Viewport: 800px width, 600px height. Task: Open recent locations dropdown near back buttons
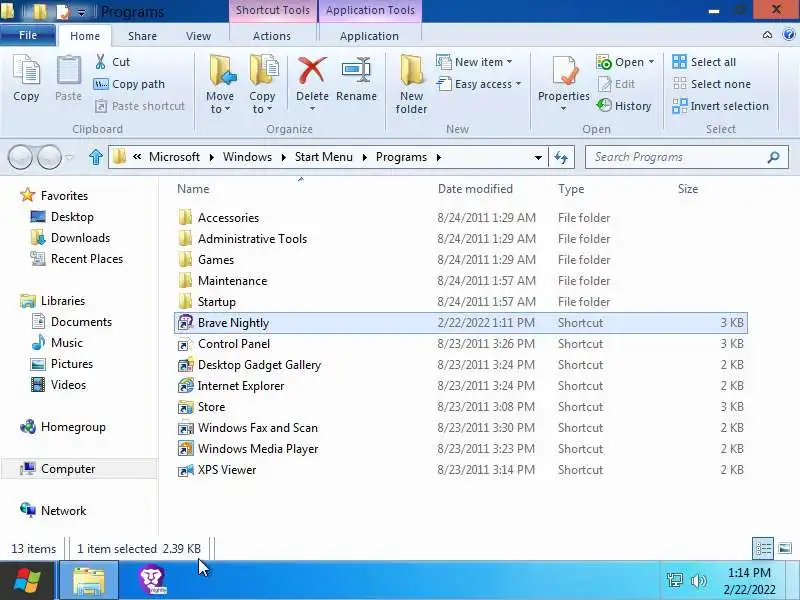coord(69,157)
